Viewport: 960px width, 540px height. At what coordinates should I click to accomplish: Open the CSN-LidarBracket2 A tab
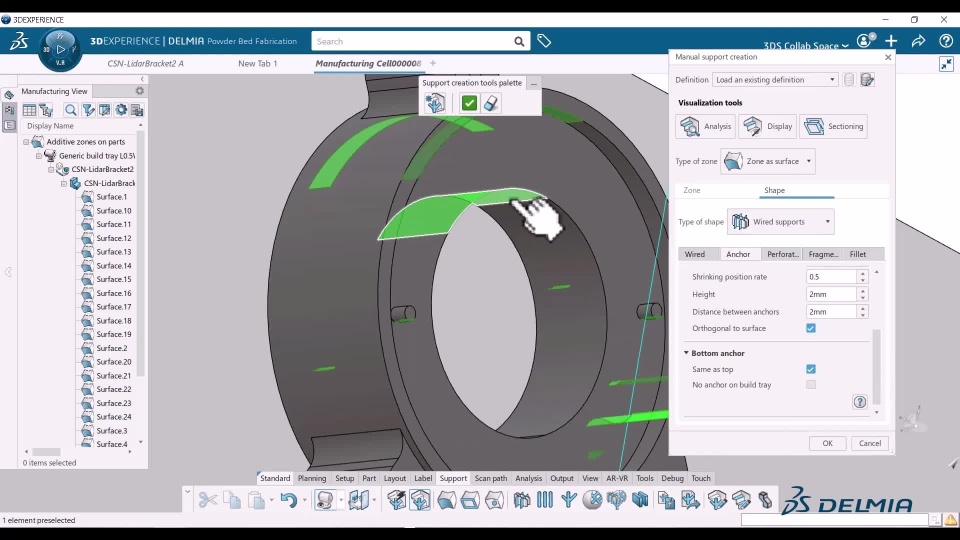[x=145, y=63]
